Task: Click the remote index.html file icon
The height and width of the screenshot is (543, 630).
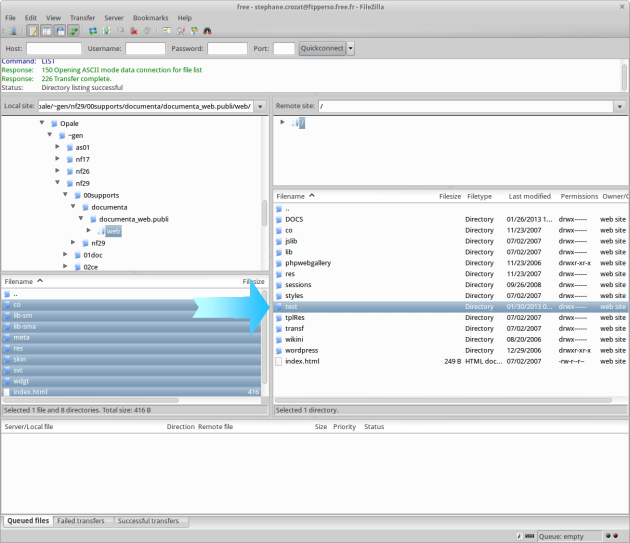Action: tap(279, 361)
